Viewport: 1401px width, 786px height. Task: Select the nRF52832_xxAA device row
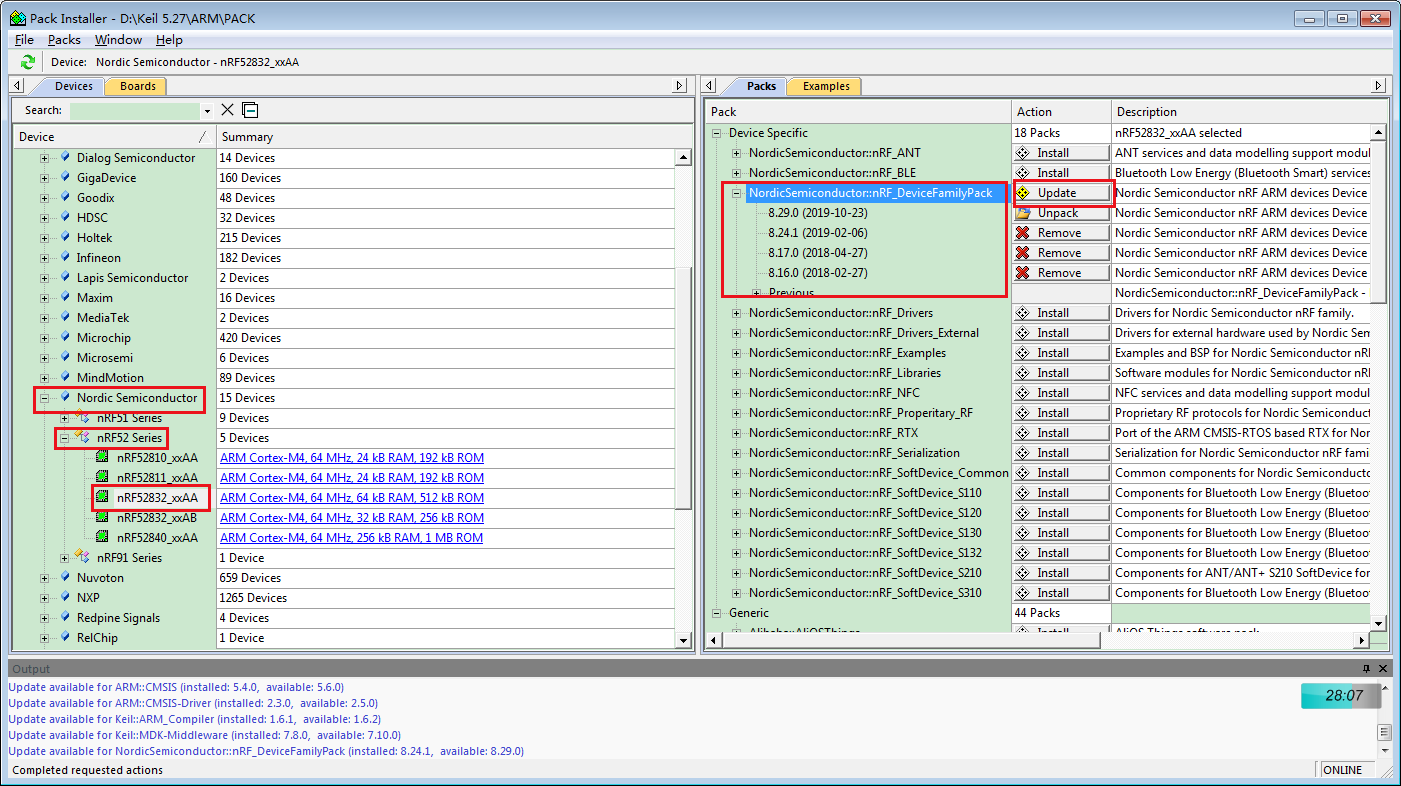pyautogui.click(x=157, y=498)
